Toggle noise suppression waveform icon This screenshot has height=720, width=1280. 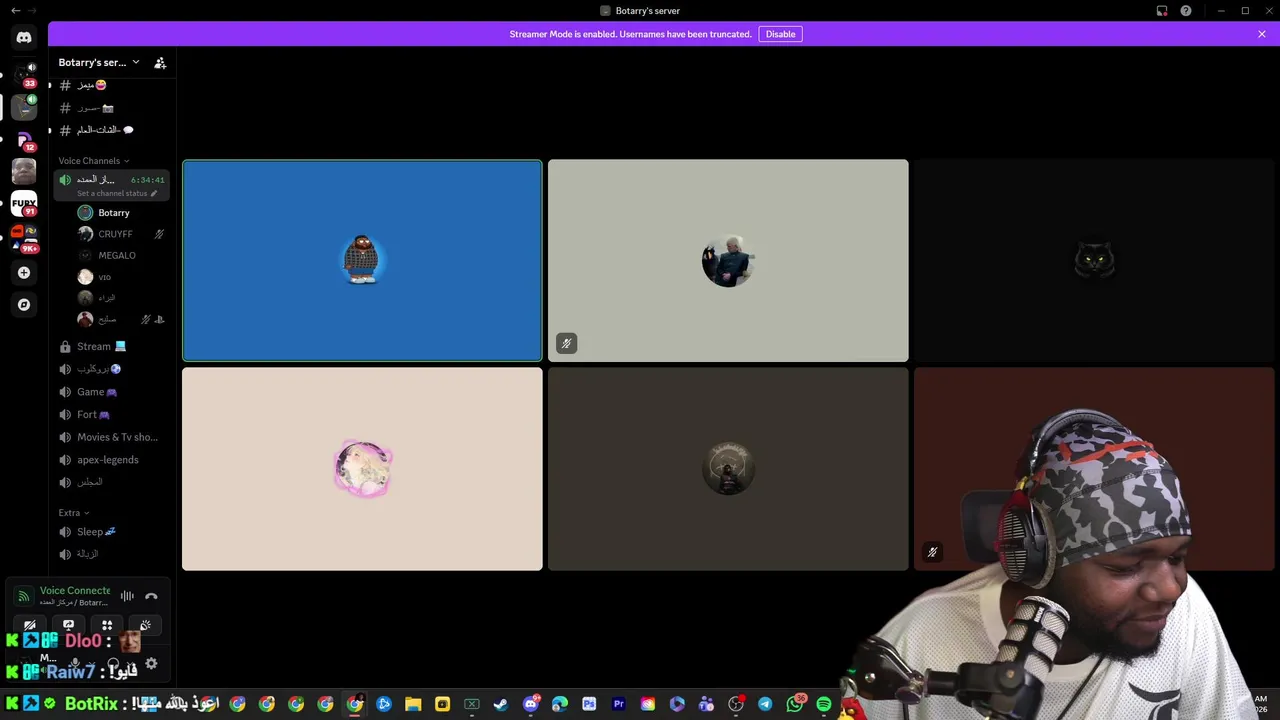pos(127,596)
